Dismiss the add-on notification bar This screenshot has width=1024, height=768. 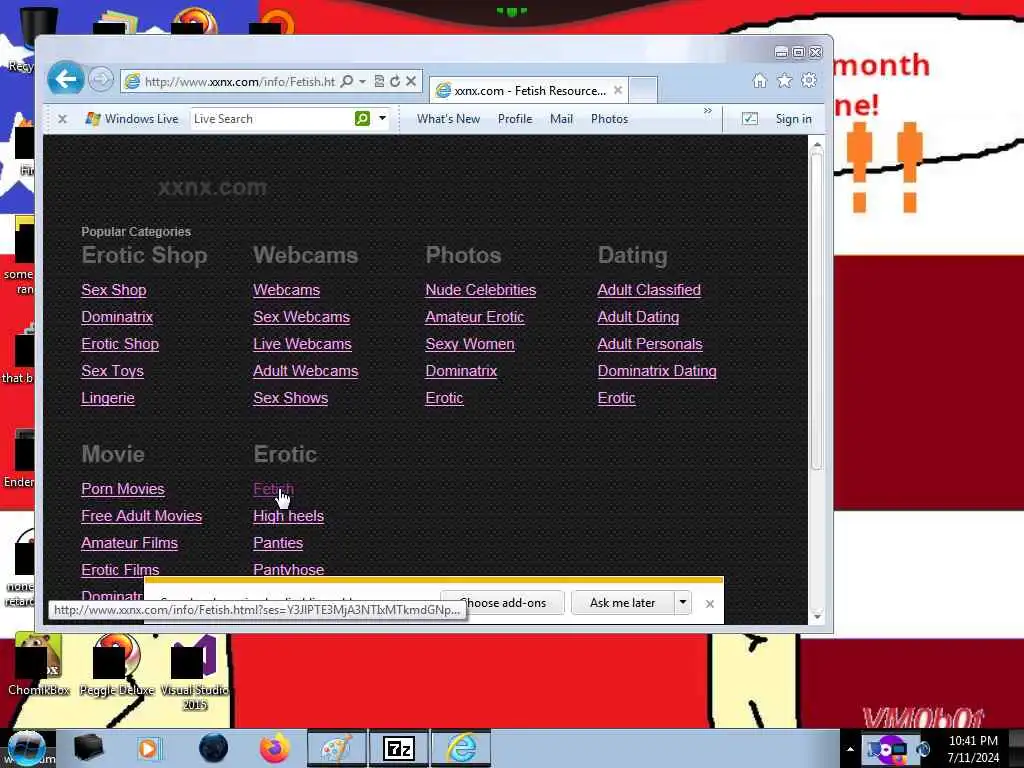click(710, 603)
